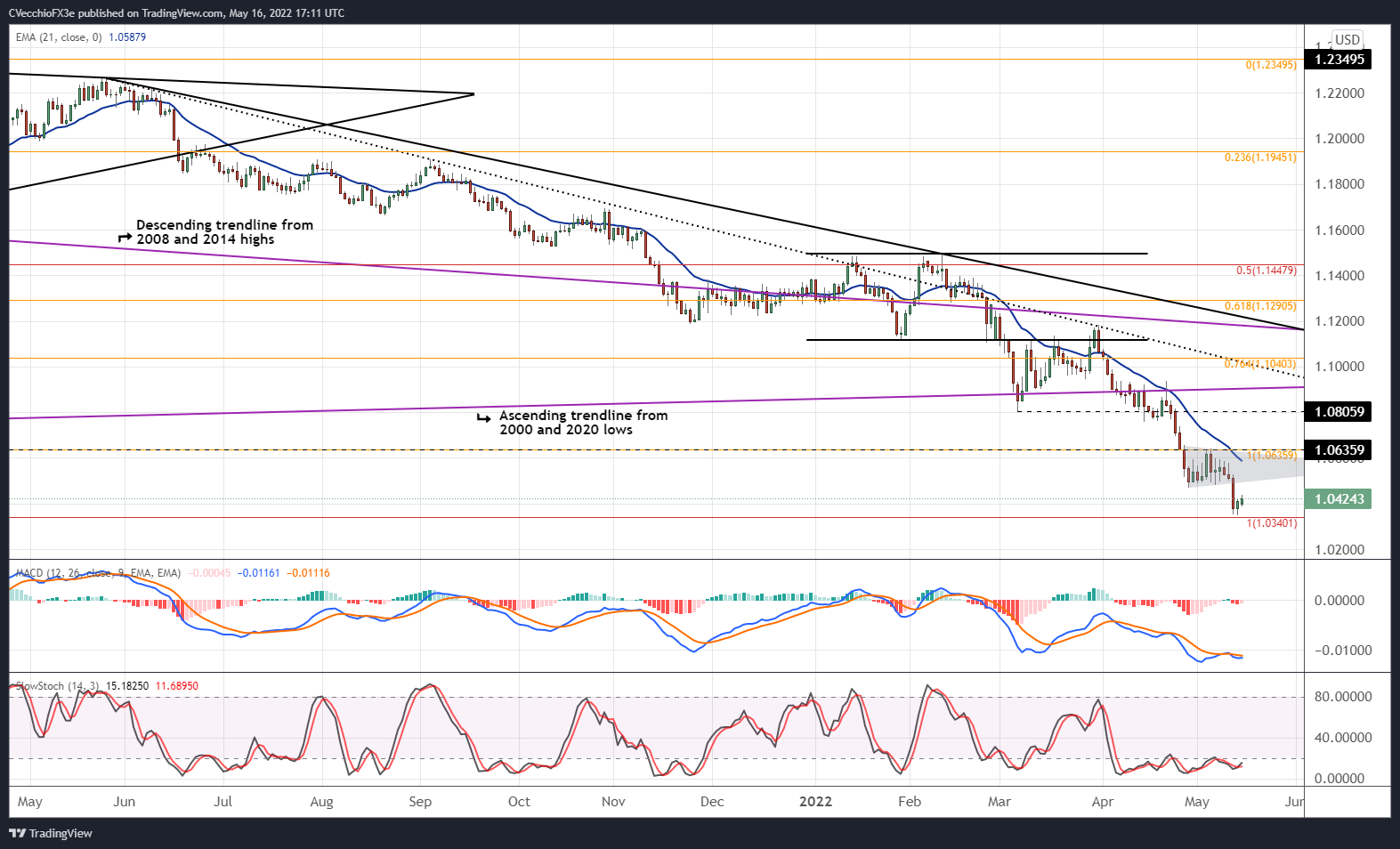Viewport: 1400px width, 849px height.
Task: Click the 1.20000 price axis label
Action: click(1339, 139)
